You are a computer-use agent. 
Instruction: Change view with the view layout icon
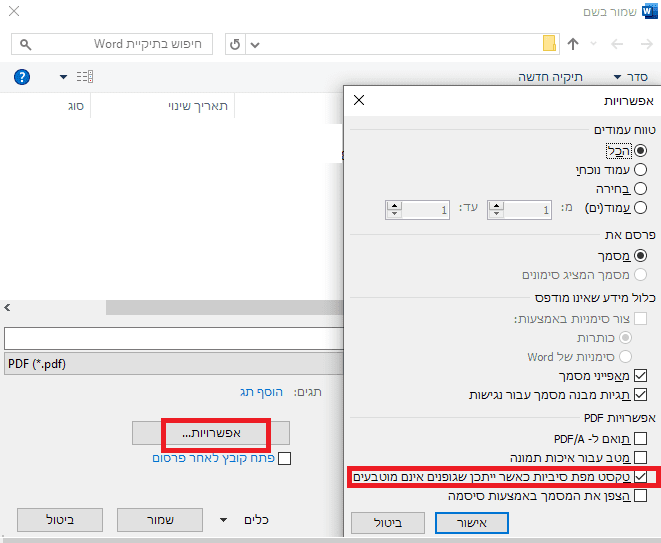(x=85, y=77)
